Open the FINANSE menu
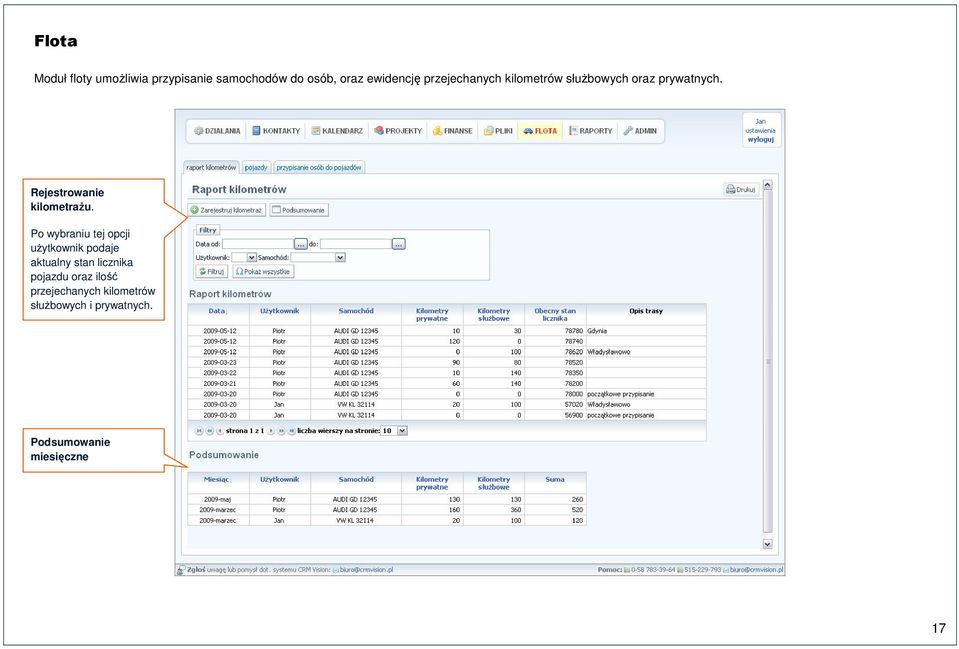Screen dimensions: 959x649 pyautogui.click(x=453, y=131)
